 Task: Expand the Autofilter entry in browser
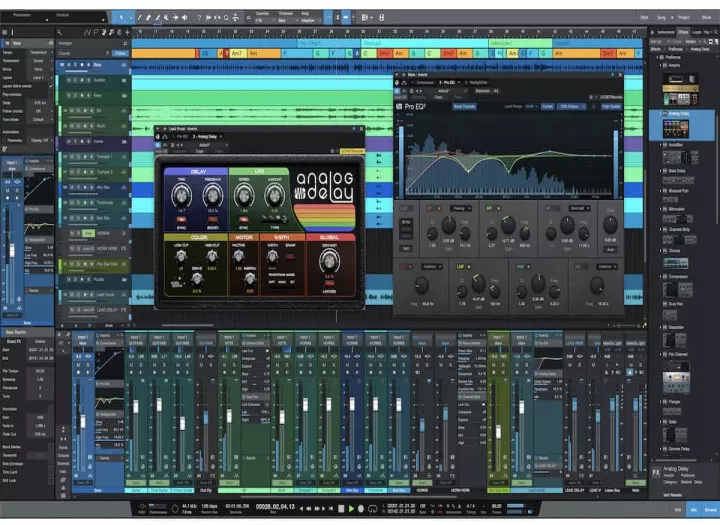coord(660,145)
